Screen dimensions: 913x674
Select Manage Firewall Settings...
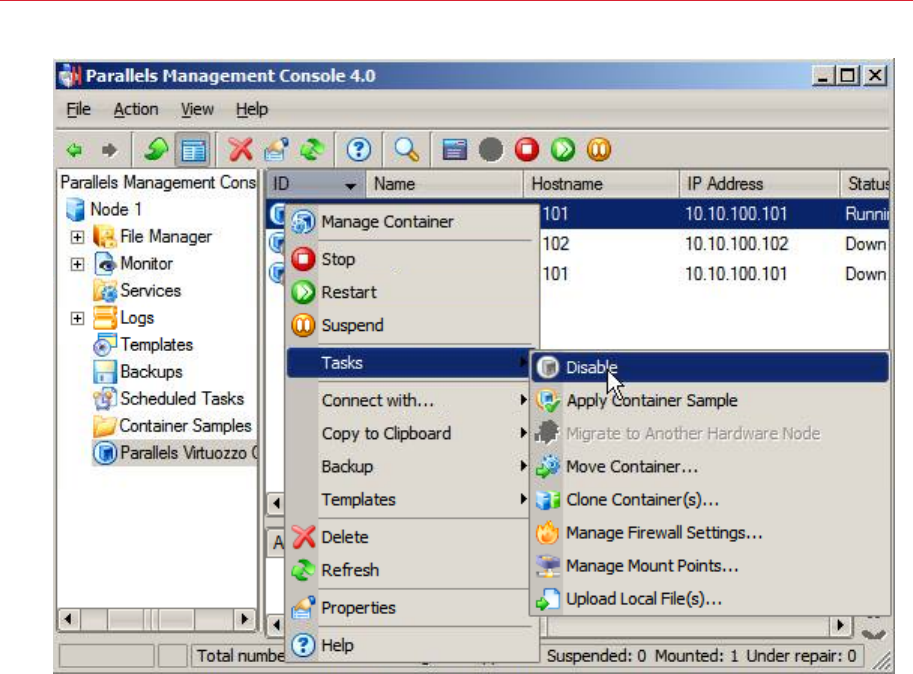pos(710,533)
